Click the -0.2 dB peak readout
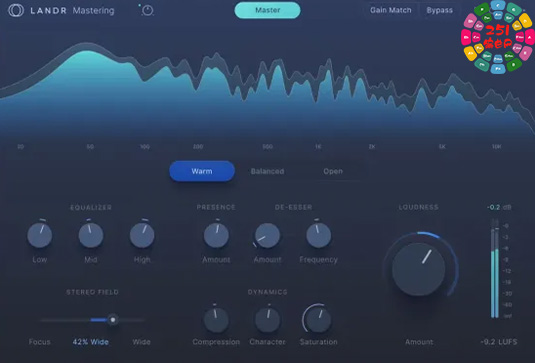Screen dimensions: 535x363 click(499, 207)
